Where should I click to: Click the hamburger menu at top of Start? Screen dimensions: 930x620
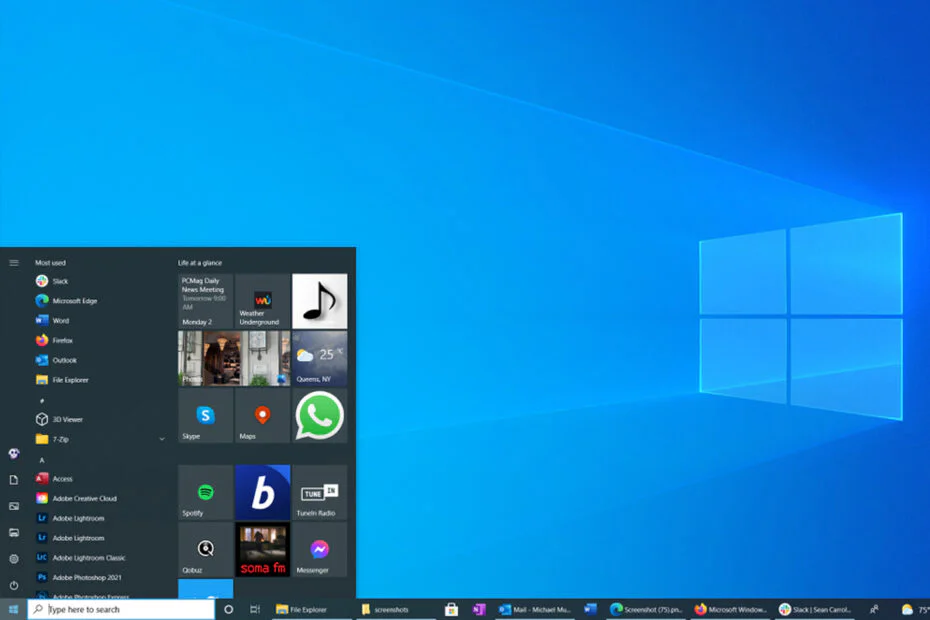14,263
